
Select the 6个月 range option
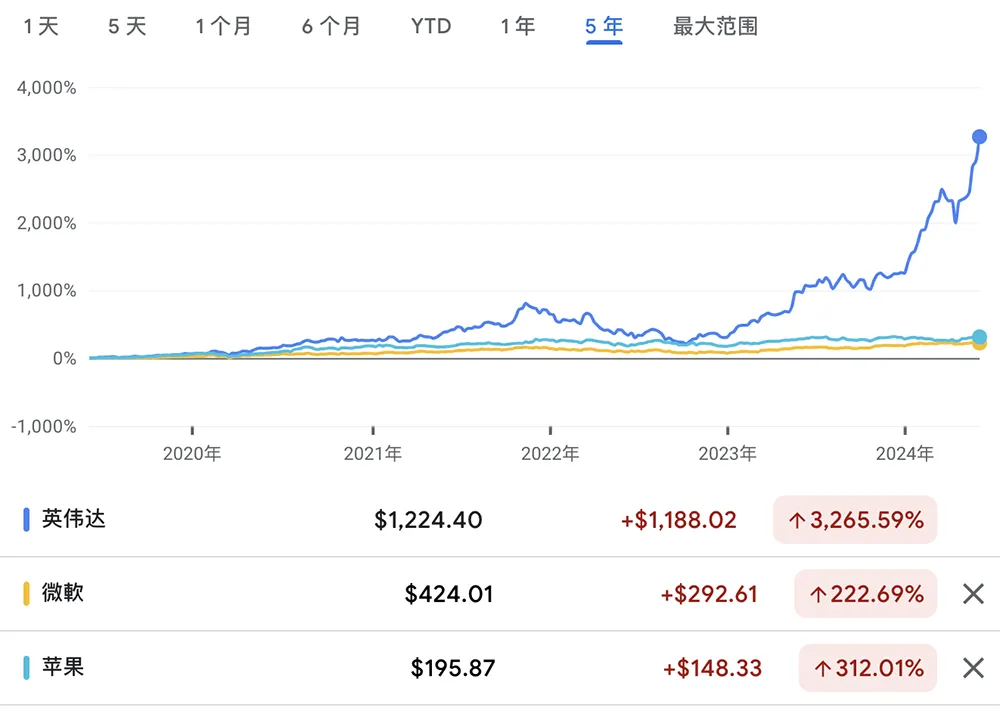[332, 27]
